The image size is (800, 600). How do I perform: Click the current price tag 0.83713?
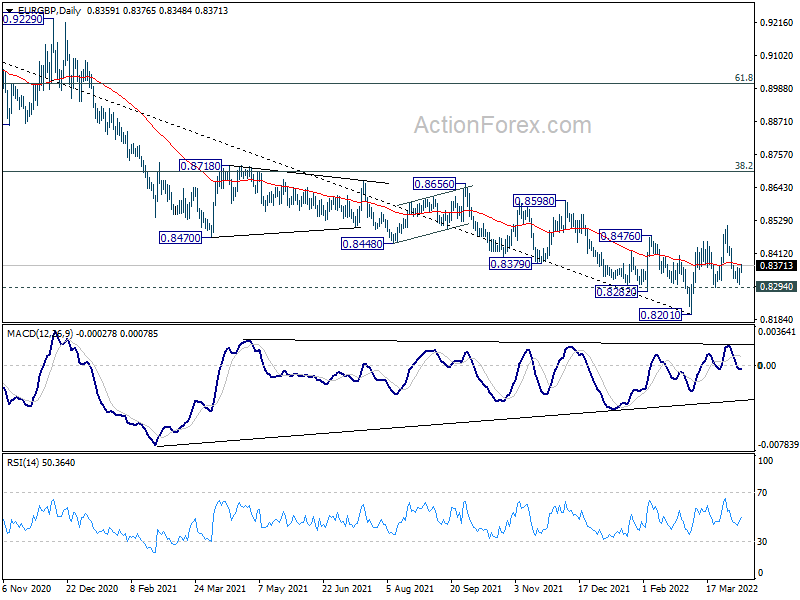[776, 265]
